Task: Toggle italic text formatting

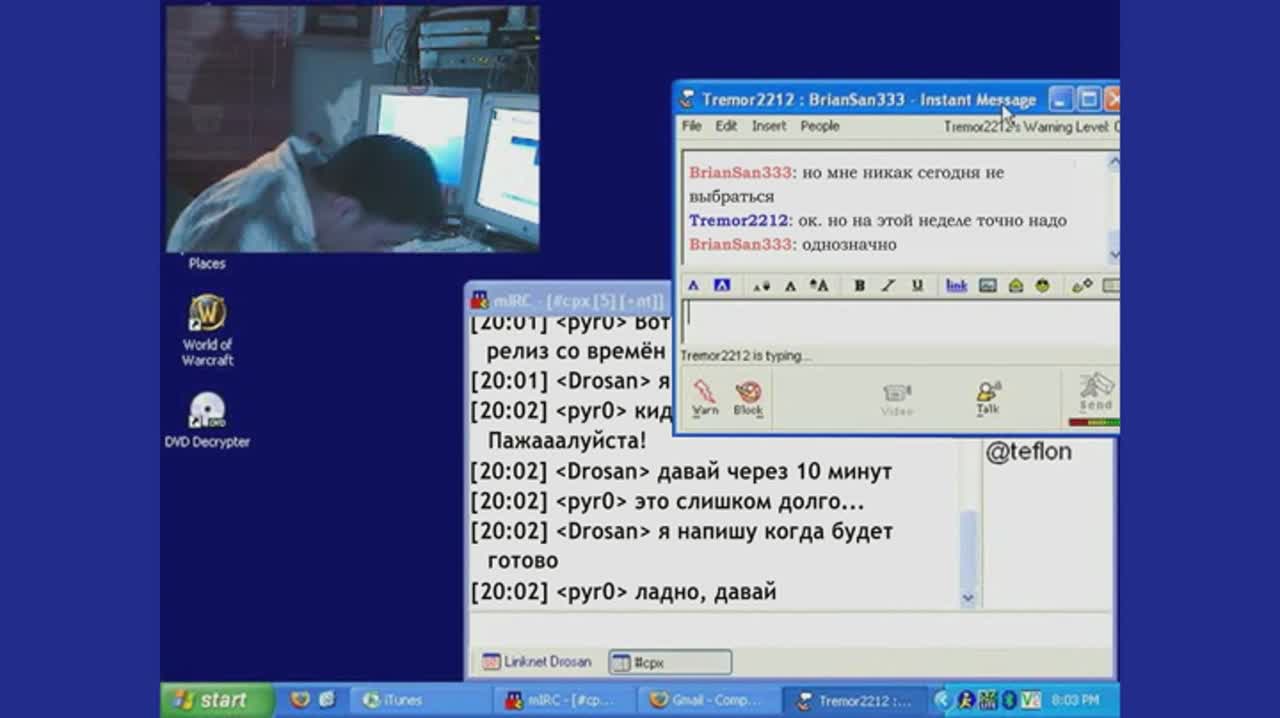Action: click(887, 286)
